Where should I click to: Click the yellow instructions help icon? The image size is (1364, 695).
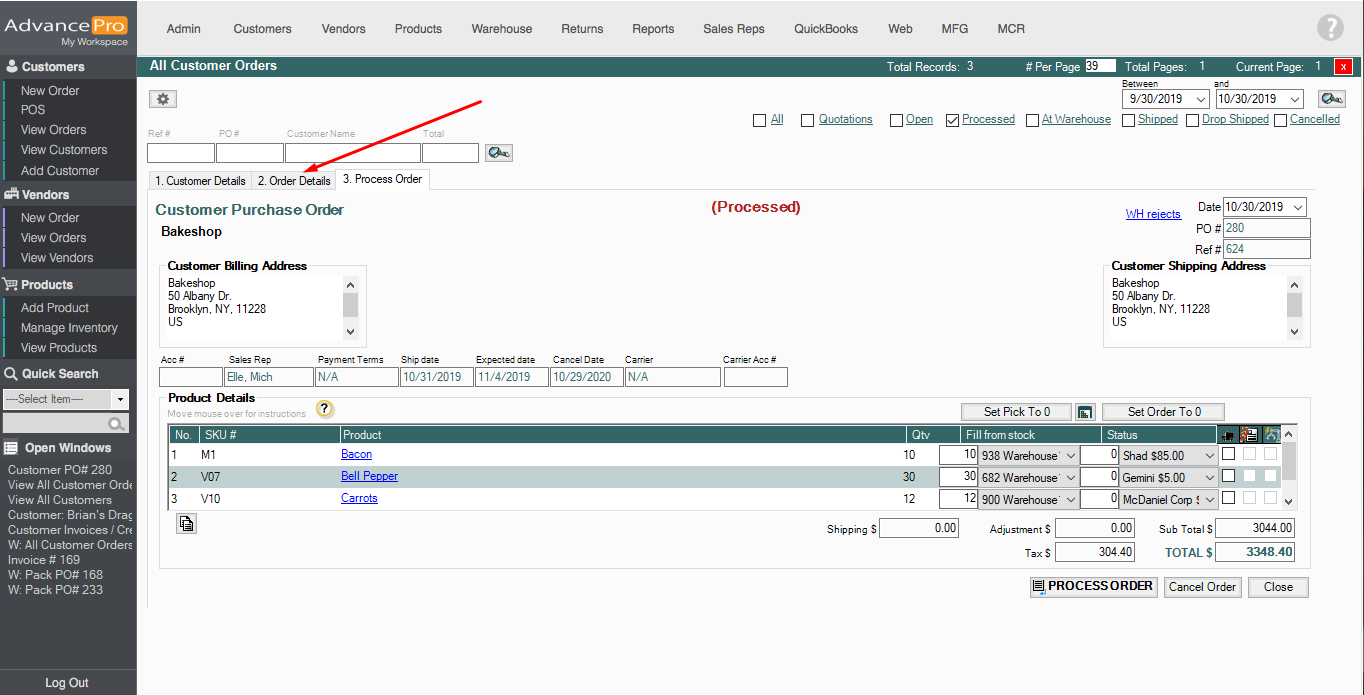pyautogui.click(x=324, y=408)
